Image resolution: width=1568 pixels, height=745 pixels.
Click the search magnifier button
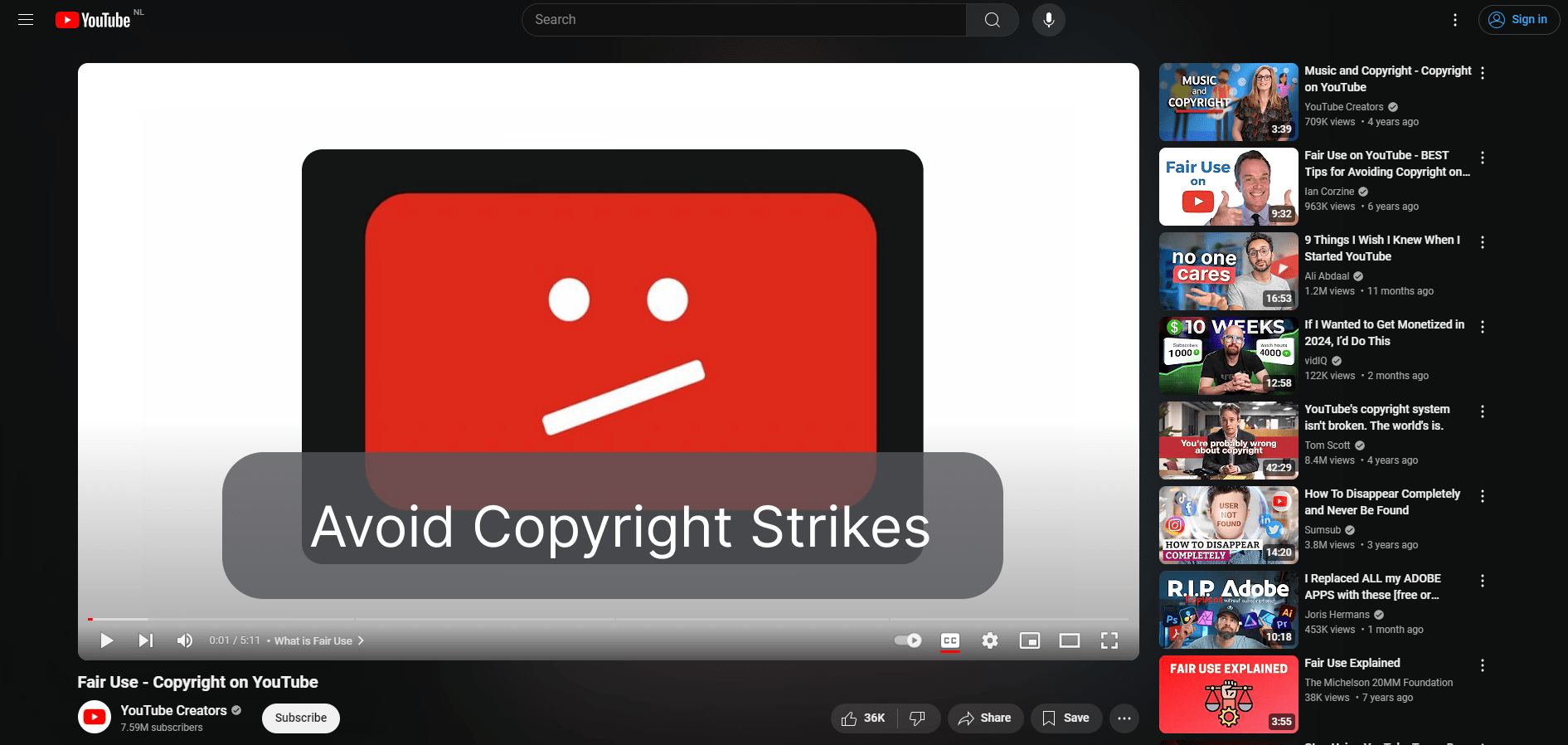click(x=992, y=20)
